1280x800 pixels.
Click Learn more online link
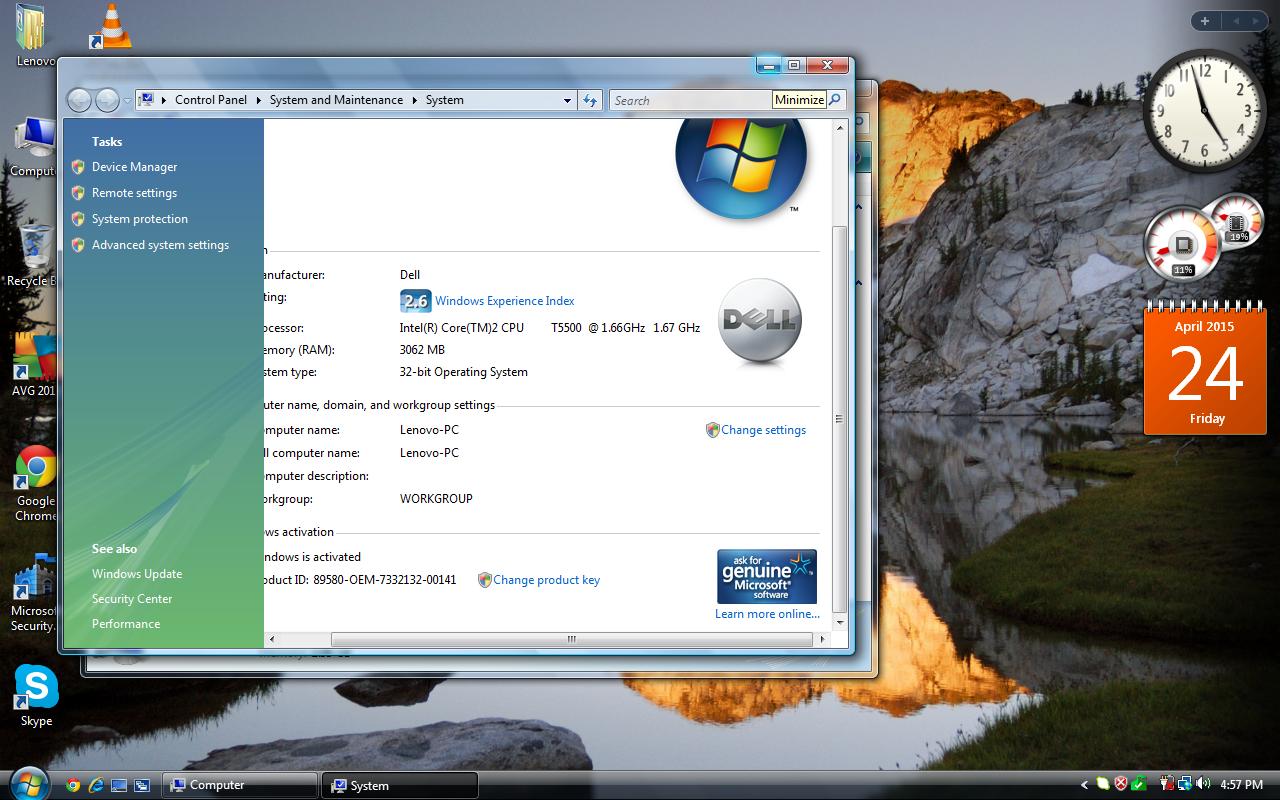(x=767, y=614)
